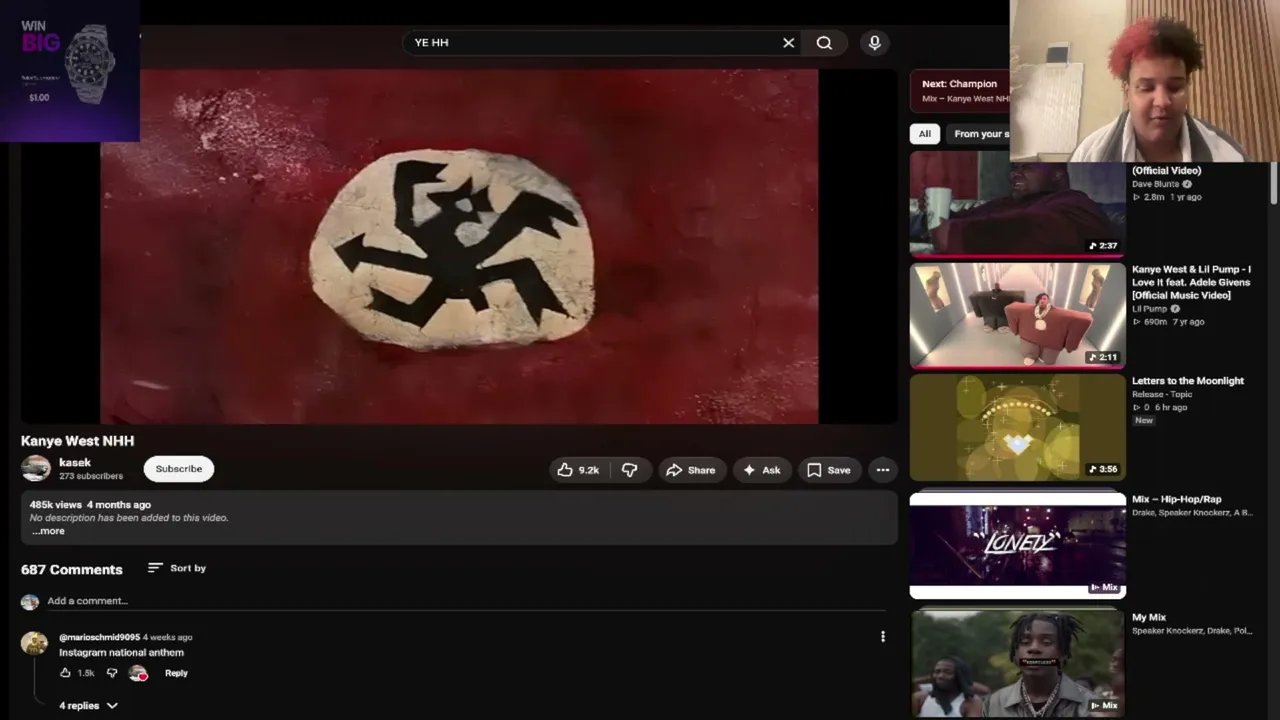Open kasek channel avatar
The width and height of the screenshot is (1280, 720).
point(36,468)
